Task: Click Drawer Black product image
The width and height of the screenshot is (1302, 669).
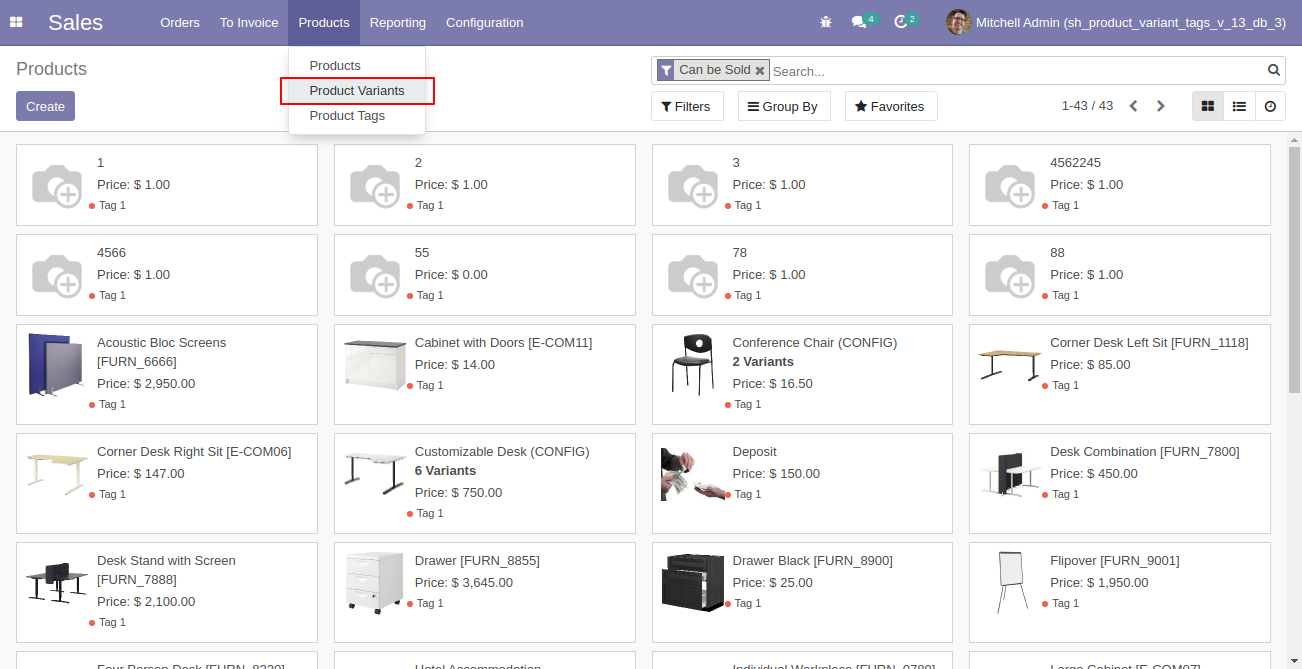Action: point(692,582)
